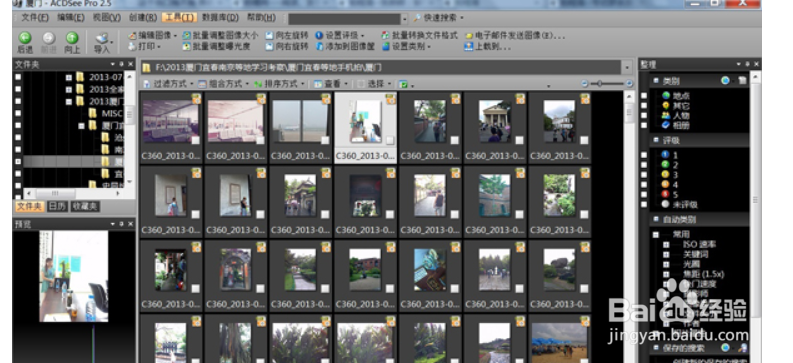Tick the rating 3 checkbox

(x=644, y=175)
